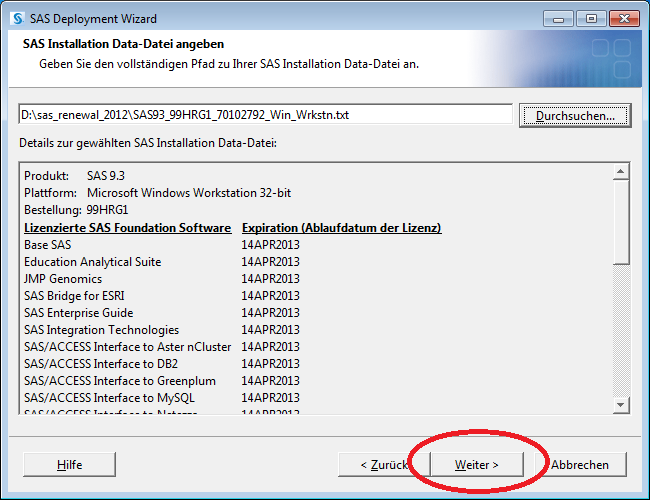Click the Durchsuchen... browse button

[575, 115]
